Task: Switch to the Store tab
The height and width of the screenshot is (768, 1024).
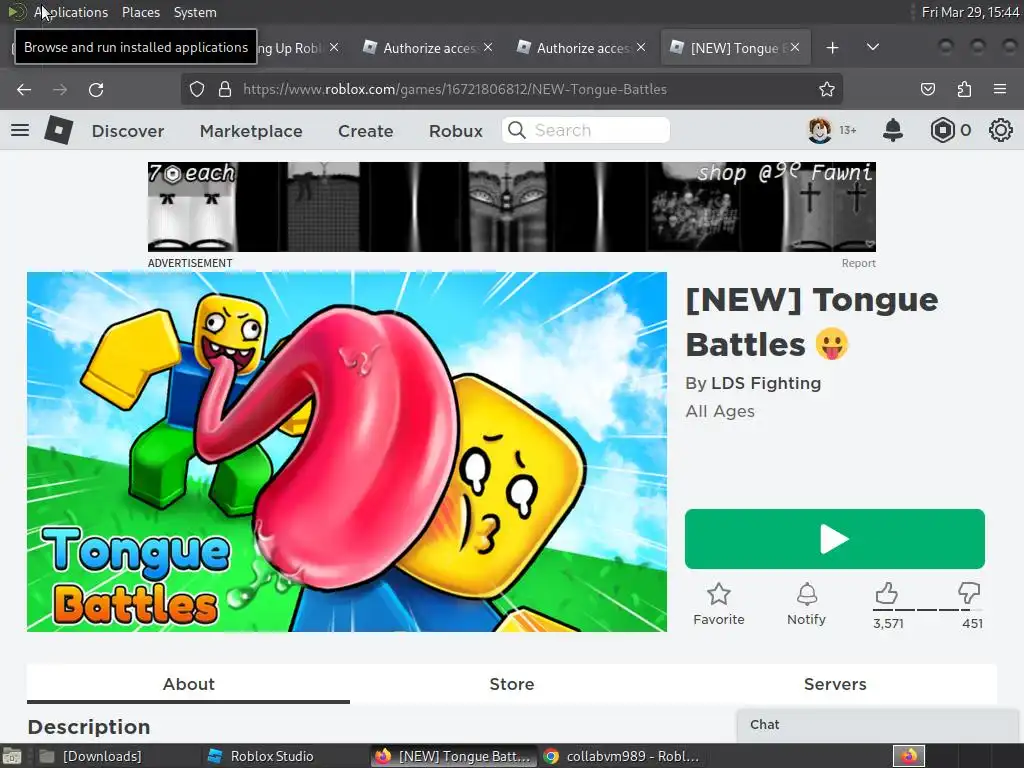Action: tap(512, 684)
